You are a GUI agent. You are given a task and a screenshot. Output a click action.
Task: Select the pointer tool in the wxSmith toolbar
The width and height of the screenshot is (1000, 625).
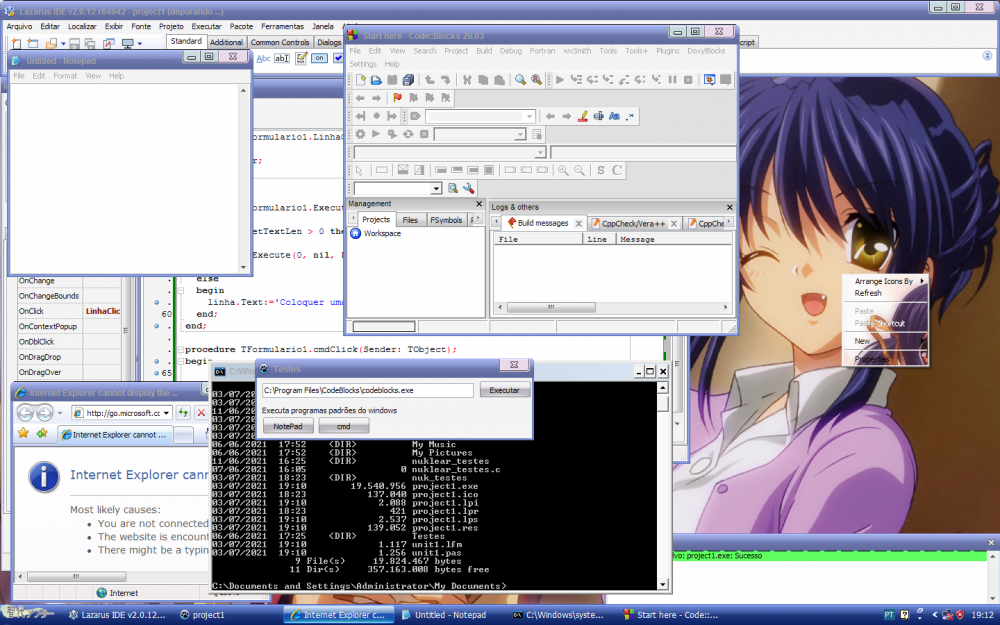tap(360, 170)
